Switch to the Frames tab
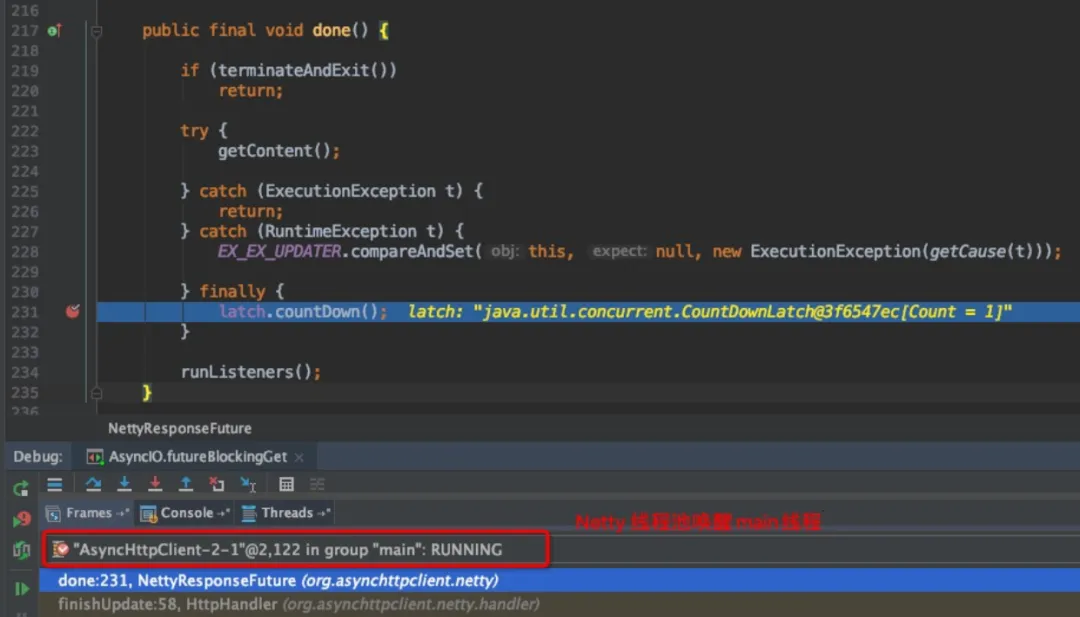Screen dimensions: 1080x617 [86, 513]
